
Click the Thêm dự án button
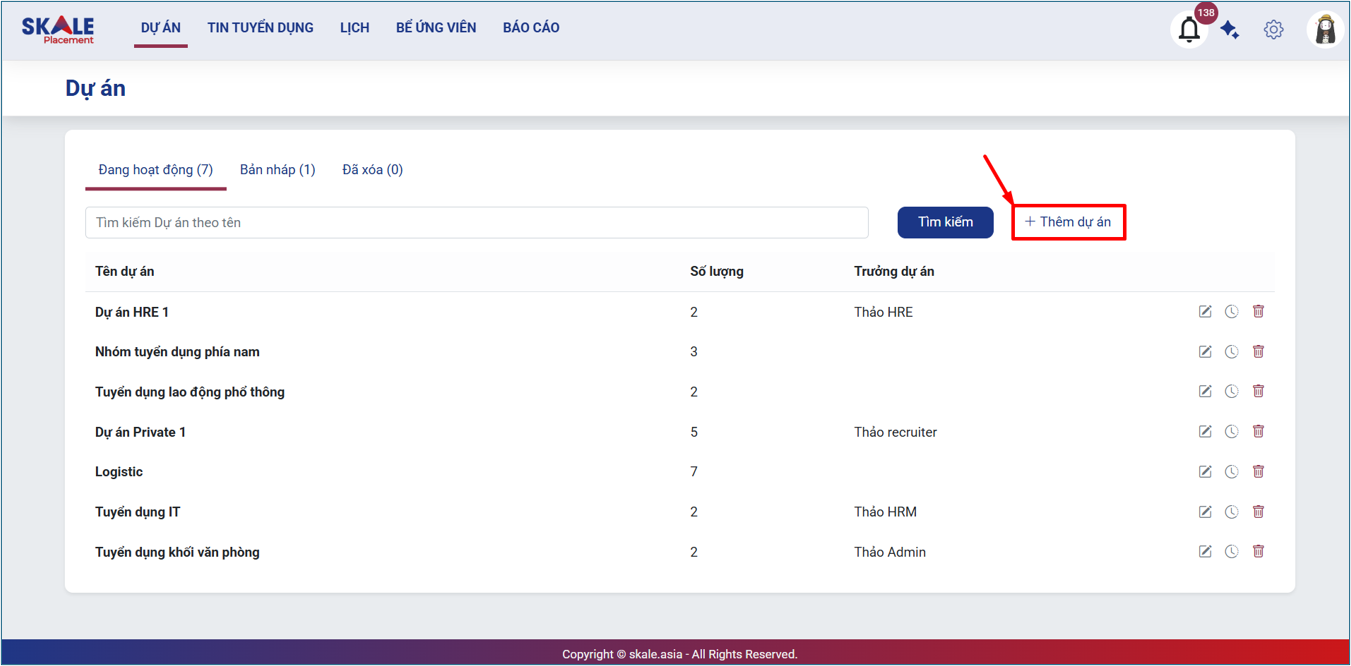pyautogui.click(x=1068, y=222)
